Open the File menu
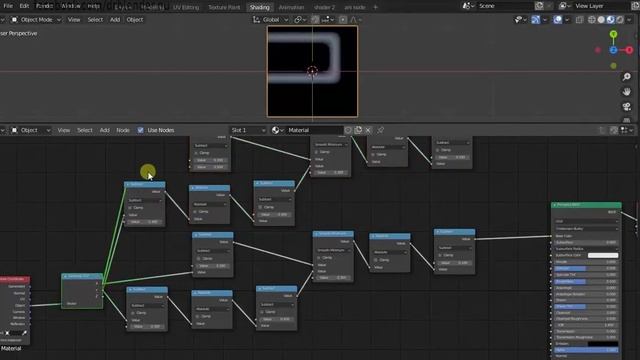This screenshot has height=360, width=640. click(x=8, y=6)
